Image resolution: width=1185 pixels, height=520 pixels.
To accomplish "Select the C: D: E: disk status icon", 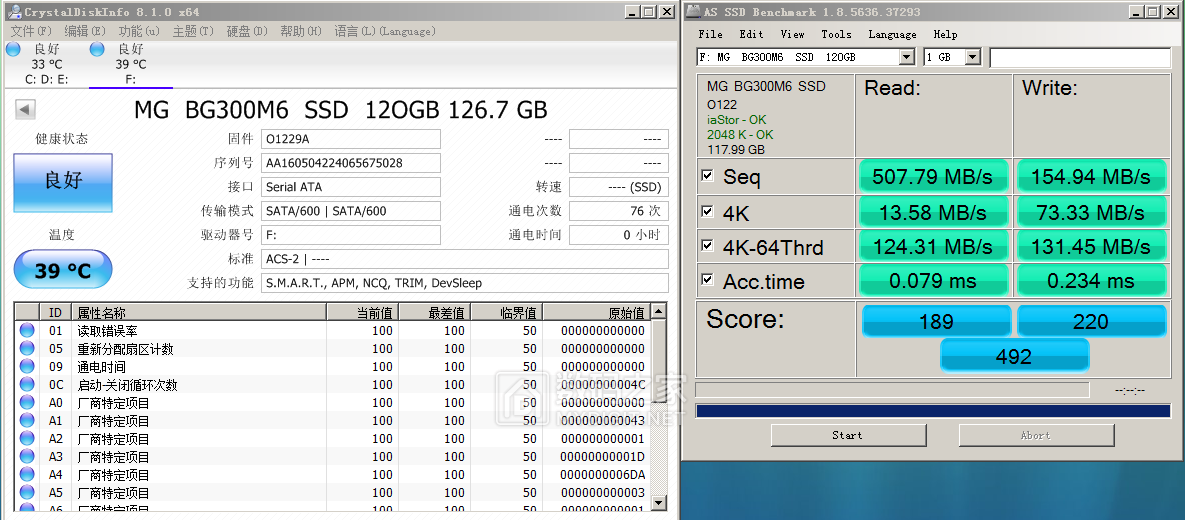I will tap(14, 50).
